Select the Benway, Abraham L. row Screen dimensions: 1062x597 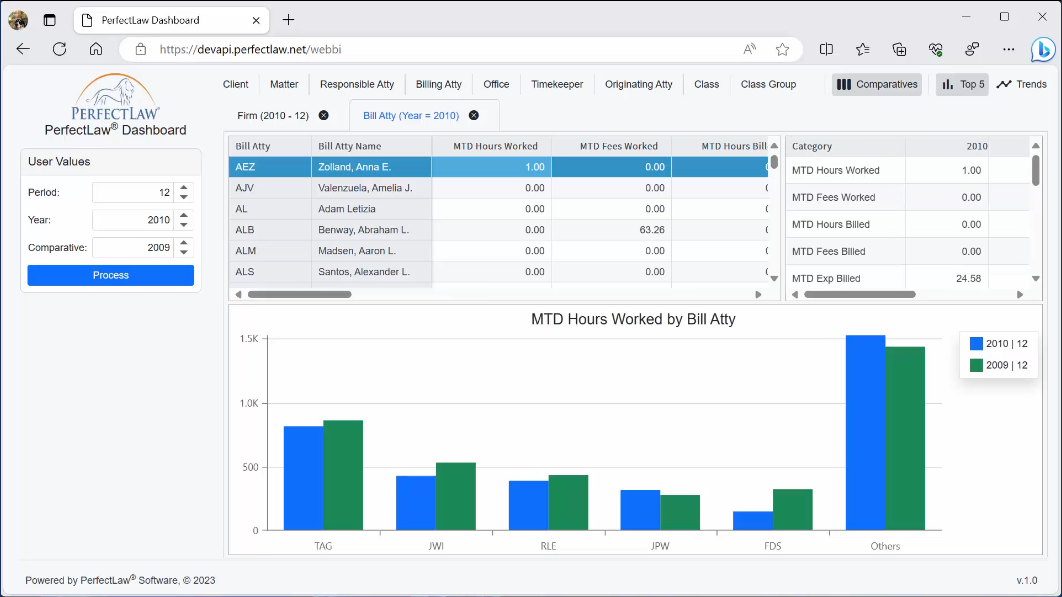(x=362, y=230)
